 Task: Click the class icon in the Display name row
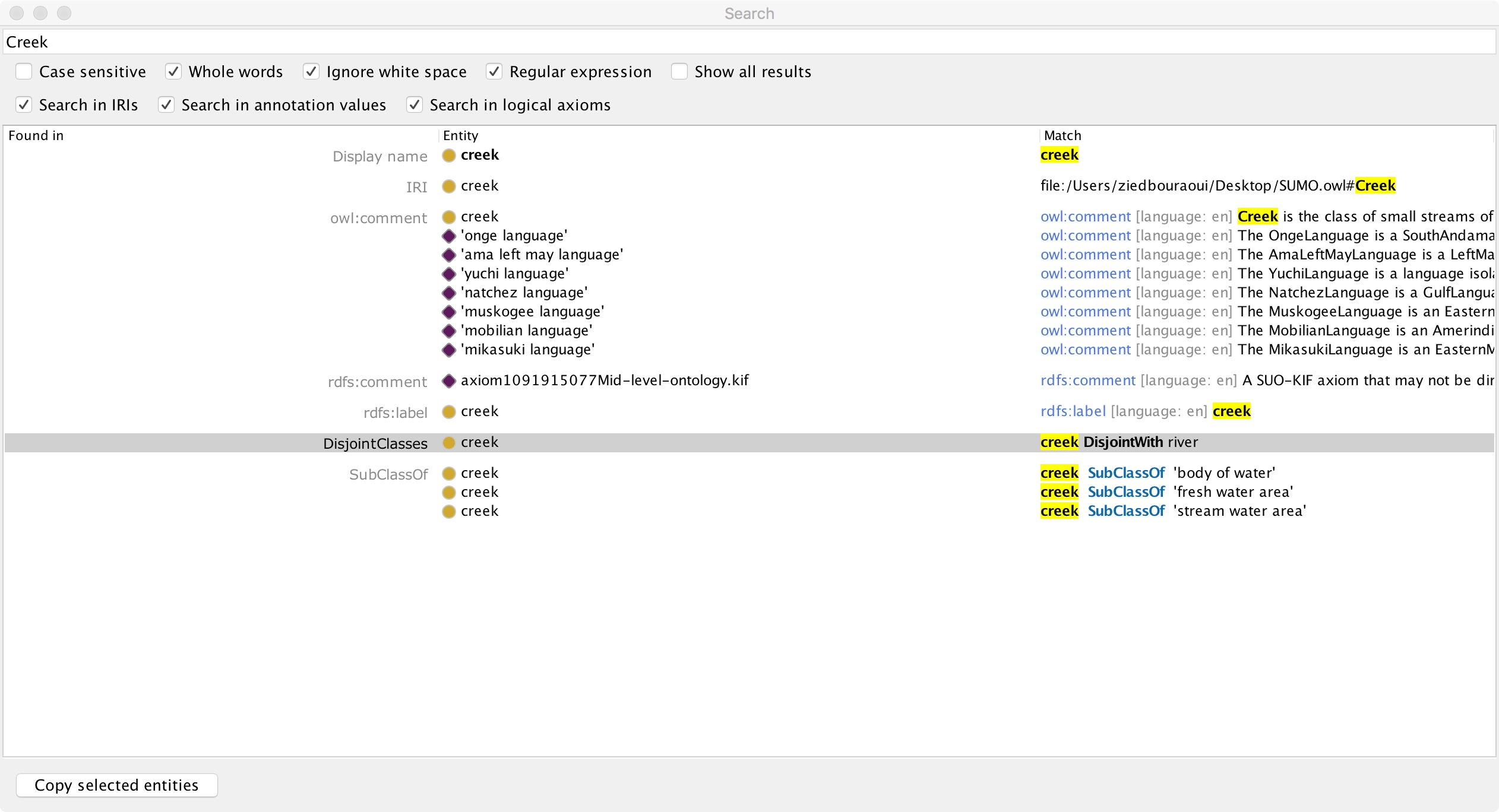tap(449, 156)
